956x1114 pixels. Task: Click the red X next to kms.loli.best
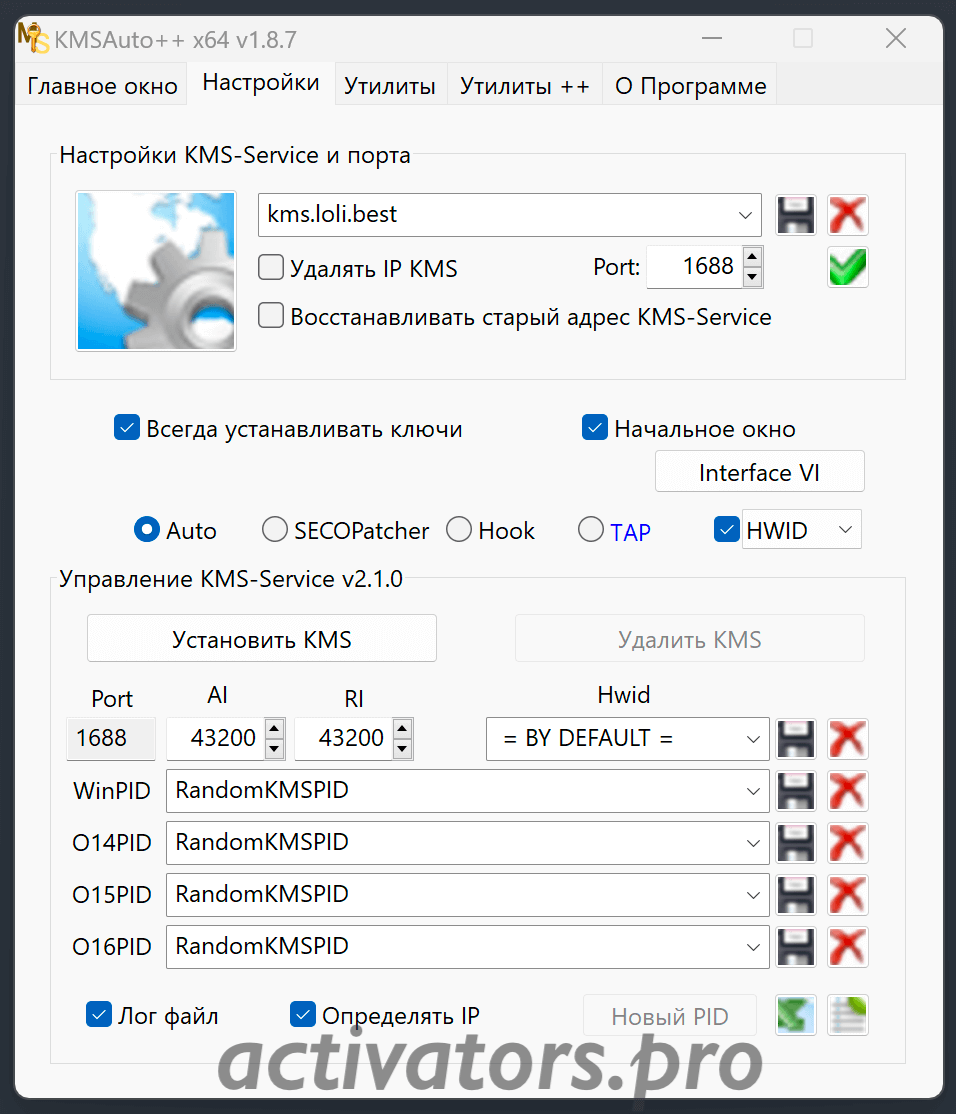click(x=848, y=215)
